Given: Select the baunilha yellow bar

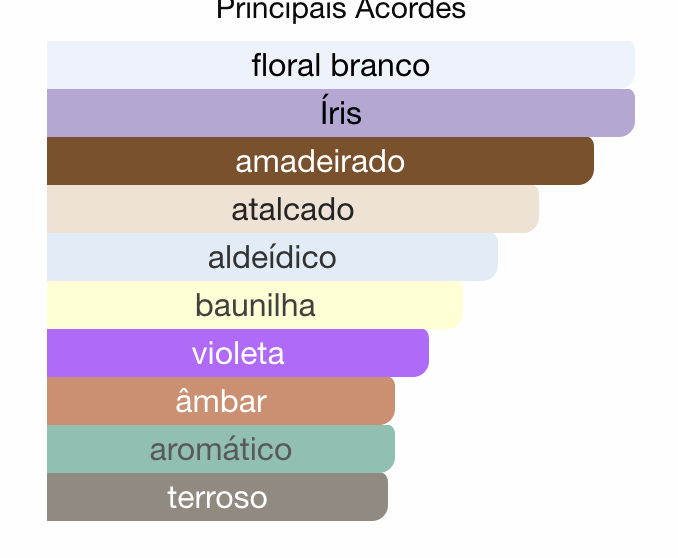Looking at the screenshot, I should pyautogui.click(x=255, y=305).
